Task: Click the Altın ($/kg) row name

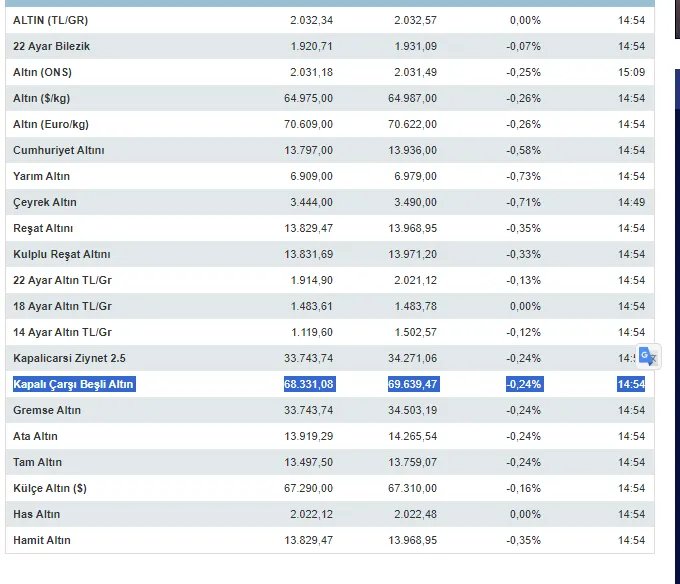Action: [41, 98]
